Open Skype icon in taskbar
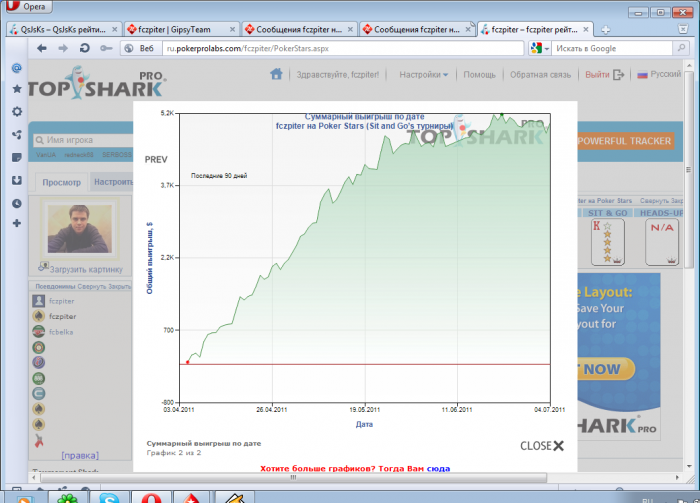The height and width of the screenshot is (503, 700). 109,497
